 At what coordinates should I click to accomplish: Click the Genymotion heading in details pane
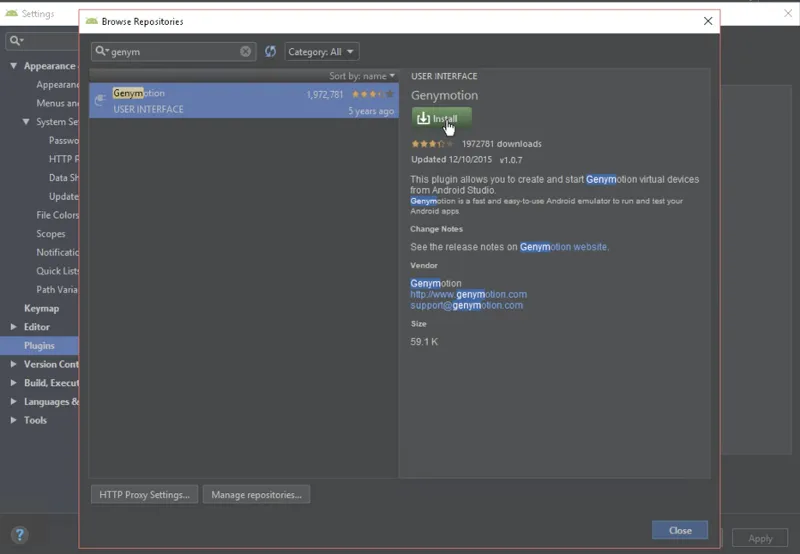click(444, 95)
